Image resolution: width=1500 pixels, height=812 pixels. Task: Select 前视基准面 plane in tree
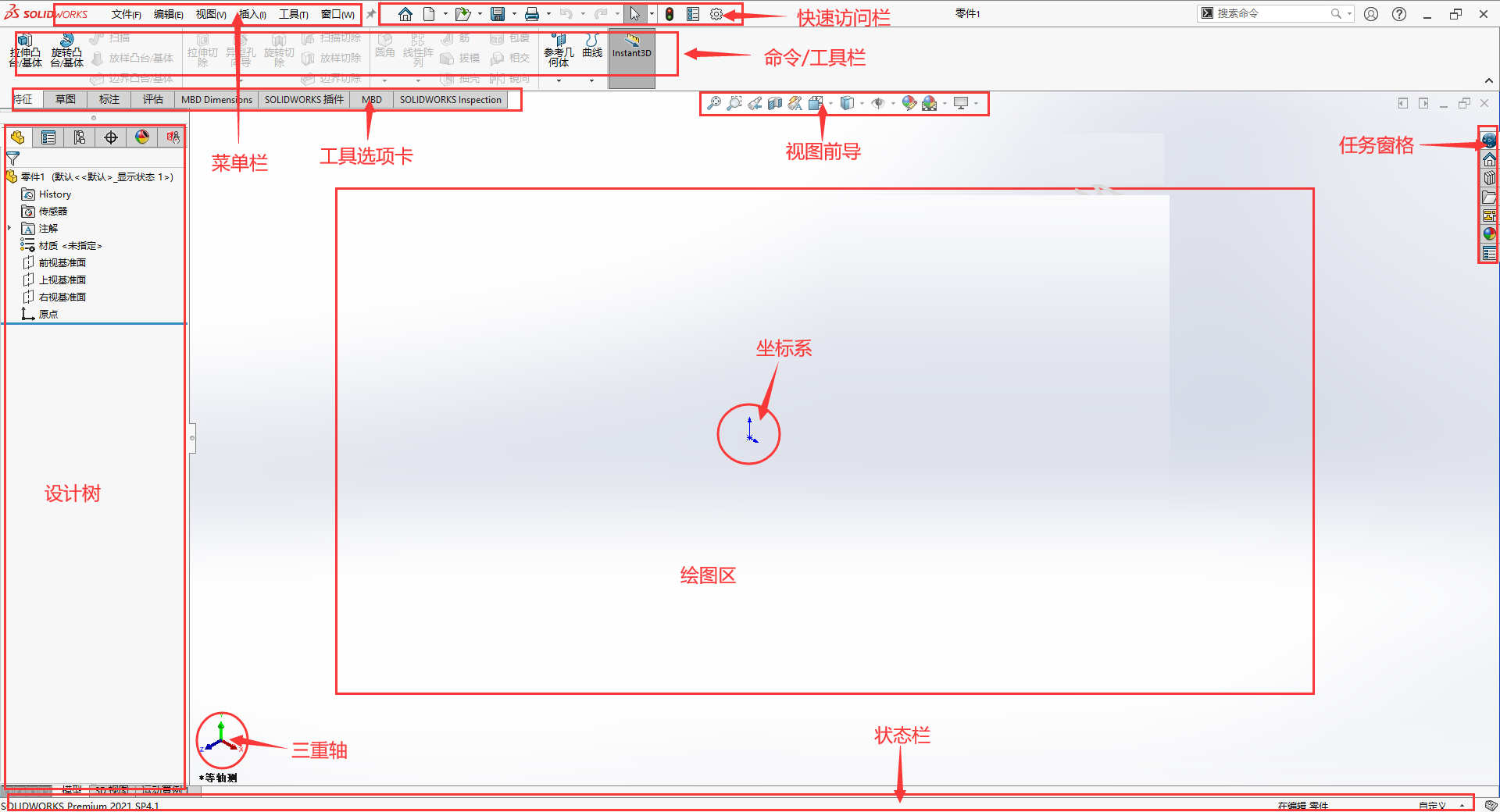click(55, 263)
